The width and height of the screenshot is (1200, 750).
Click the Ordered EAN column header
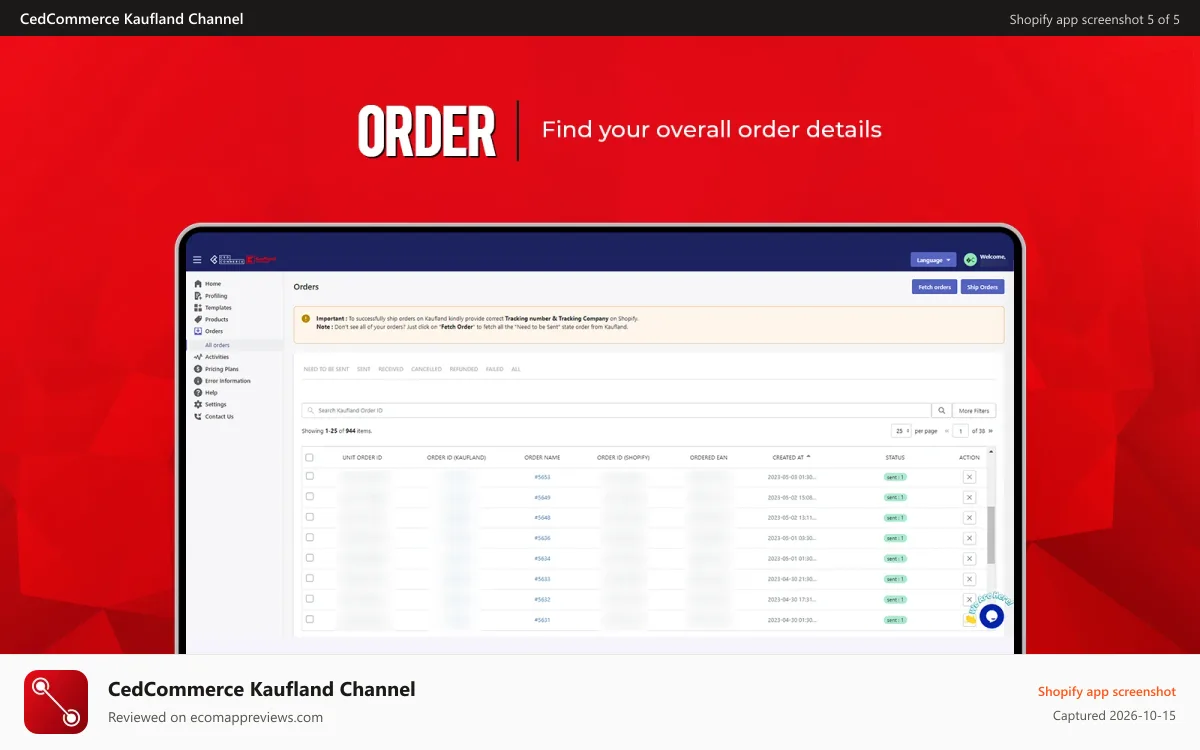coord(709,457)
